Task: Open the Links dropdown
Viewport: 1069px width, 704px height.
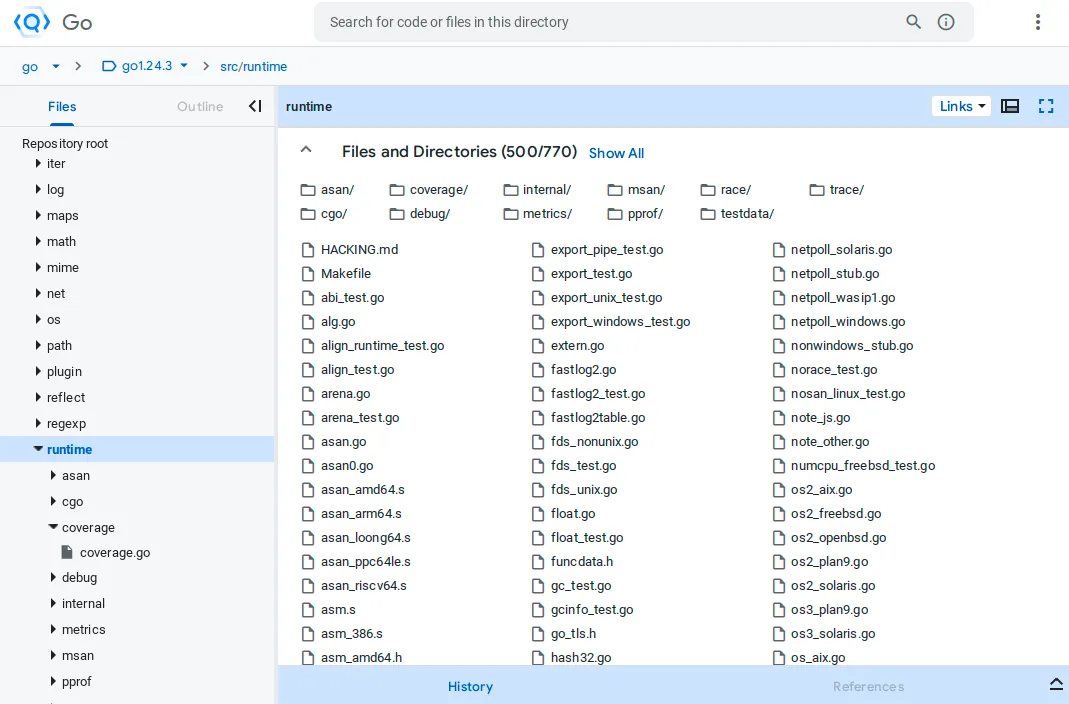Action: [961, 106]
